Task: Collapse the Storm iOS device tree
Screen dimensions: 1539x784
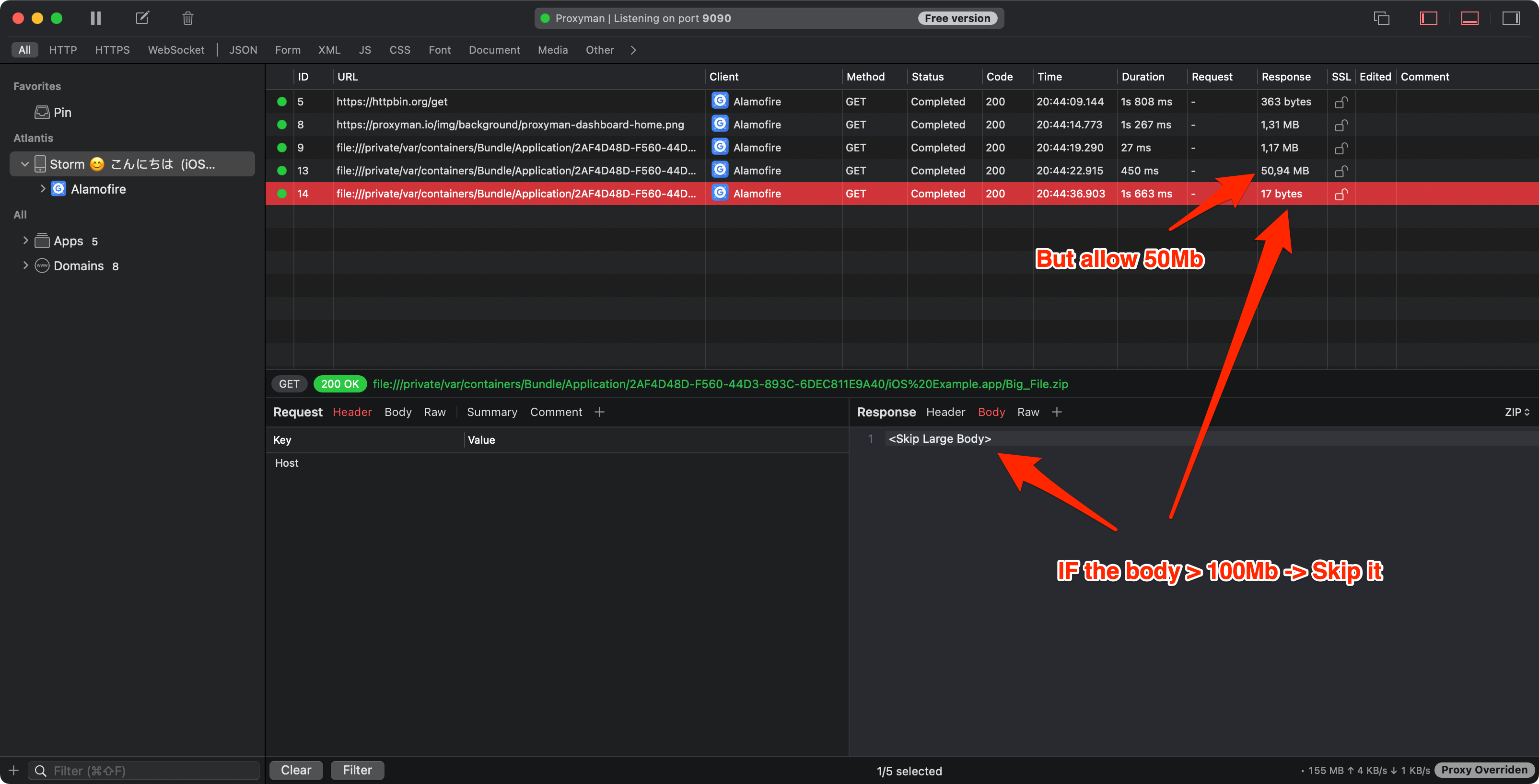Action: point(24,163)
